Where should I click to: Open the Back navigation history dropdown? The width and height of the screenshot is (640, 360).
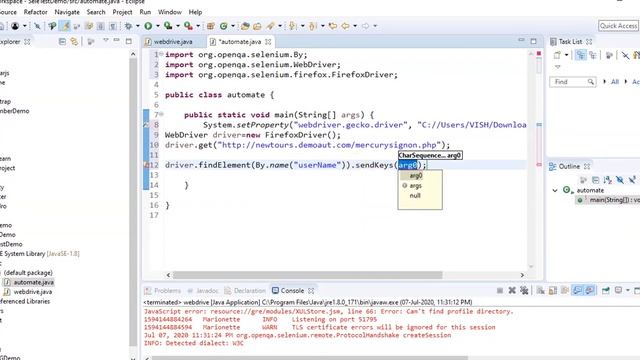[355, 26]
